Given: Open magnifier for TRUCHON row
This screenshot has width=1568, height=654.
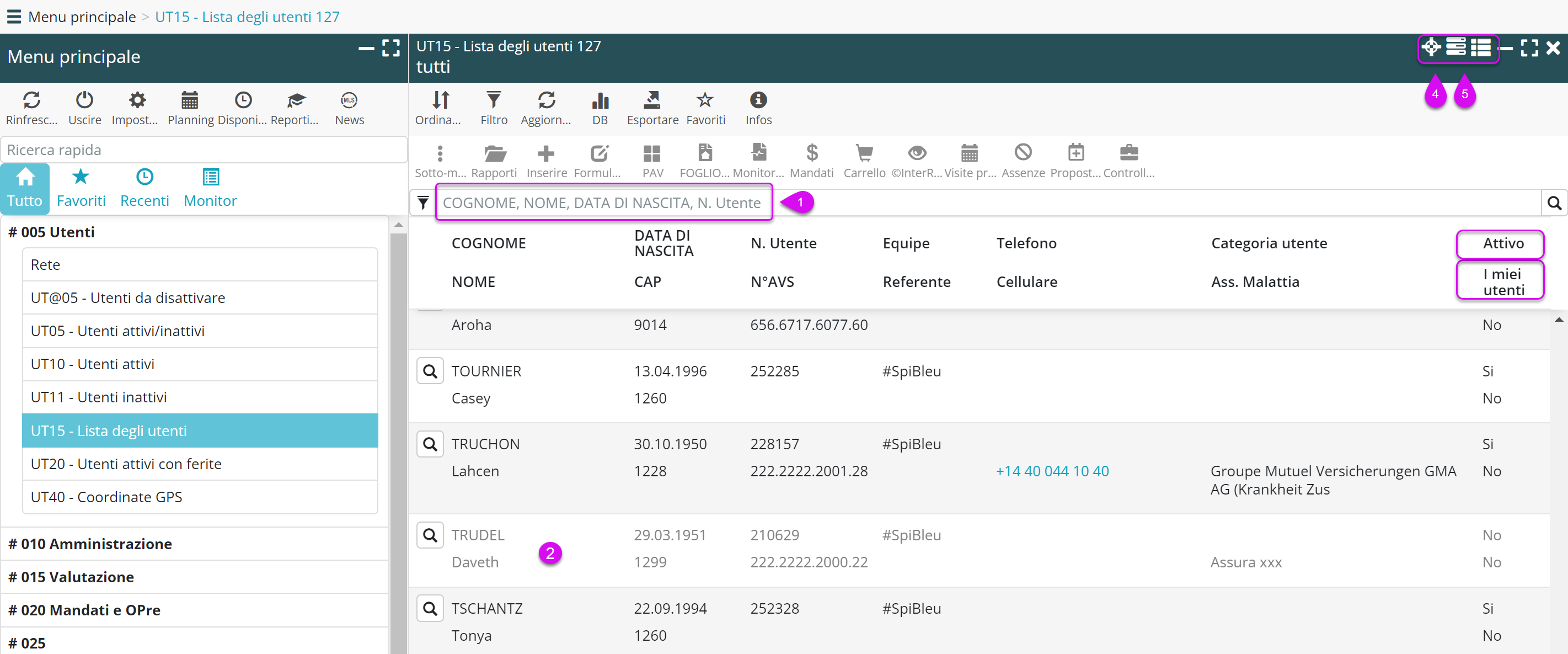Looking at the screenshot, I should coord(430,444).
